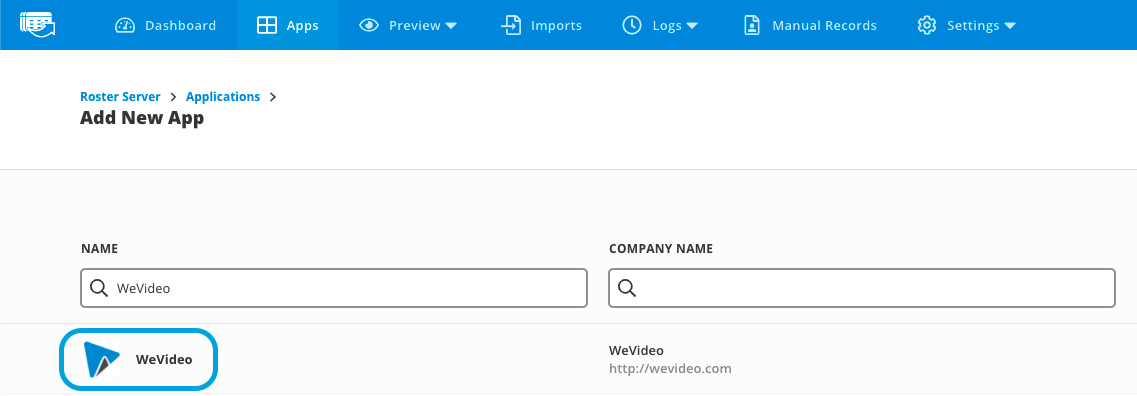Follow the Applications breadcrumb link
1137x396 pixels.
pos(223,96)
